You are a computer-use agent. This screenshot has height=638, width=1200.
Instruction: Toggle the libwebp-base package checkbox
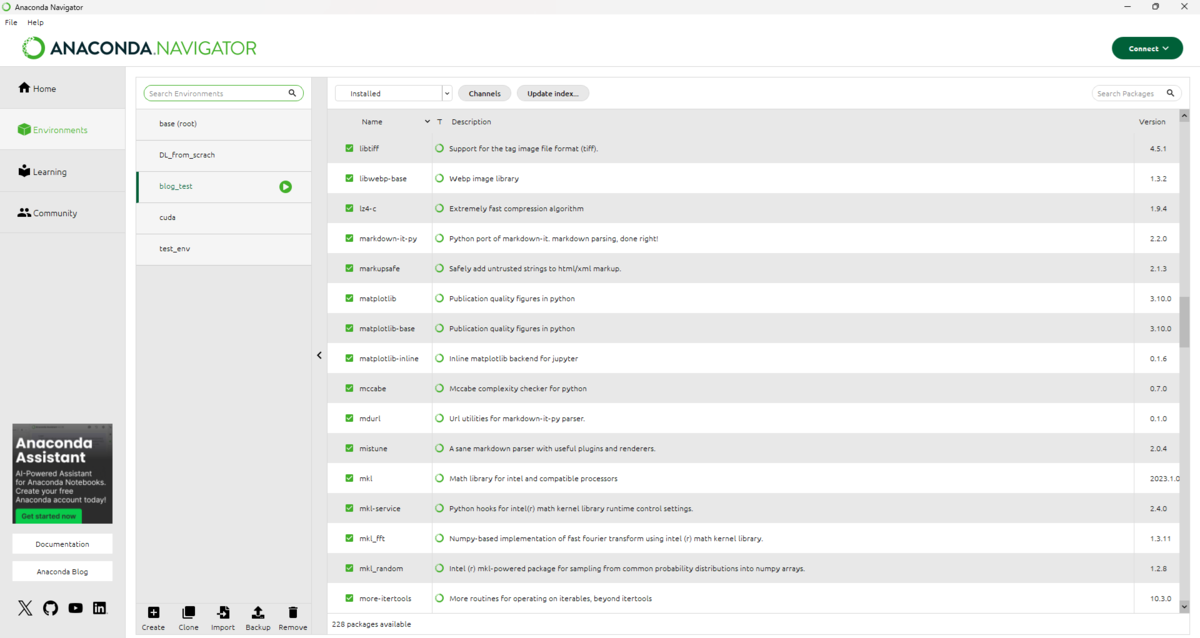point(349,178)
